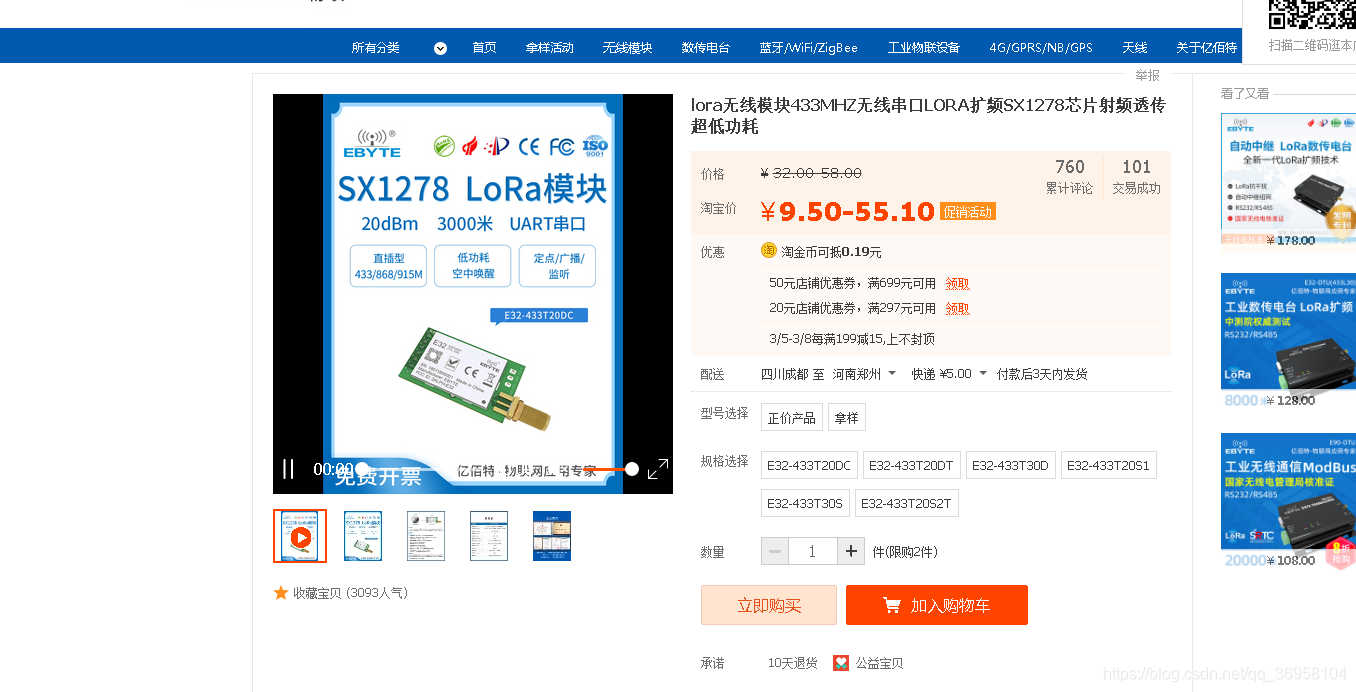Select 拿样 model option
Screen dimensions: 1356x692
click(847, 418)
